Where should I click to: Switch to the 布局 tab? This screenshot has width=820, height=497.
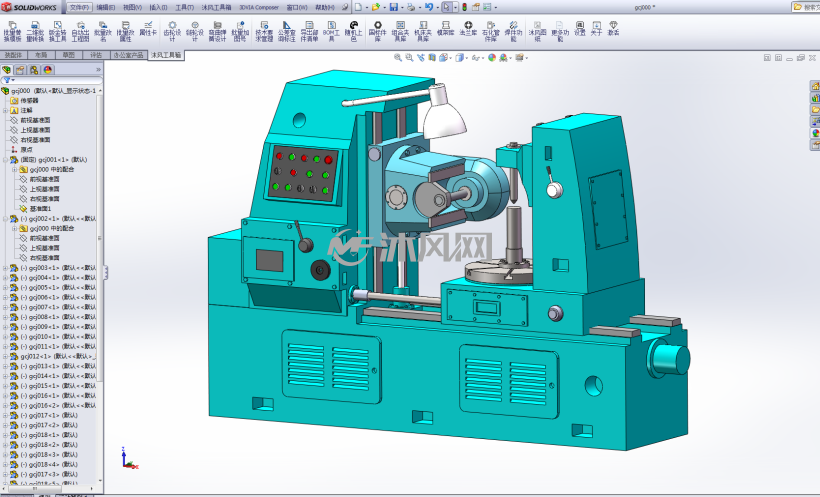[41, 55]
